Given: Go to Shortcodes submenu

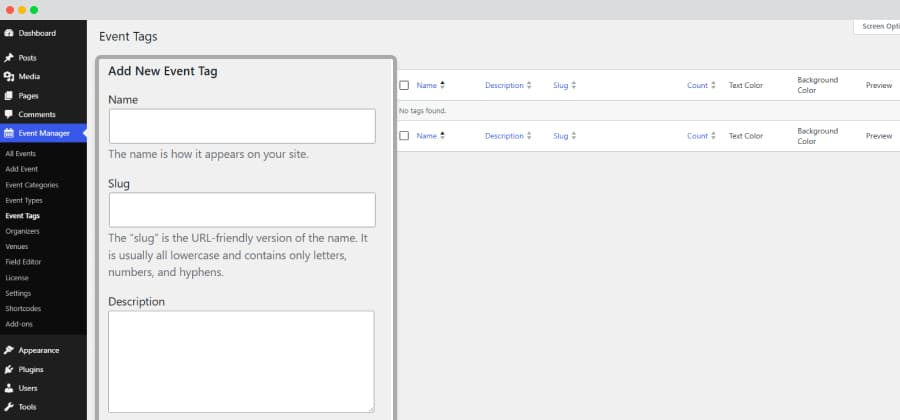Looking at the screenshot, I should pos(23,309).
